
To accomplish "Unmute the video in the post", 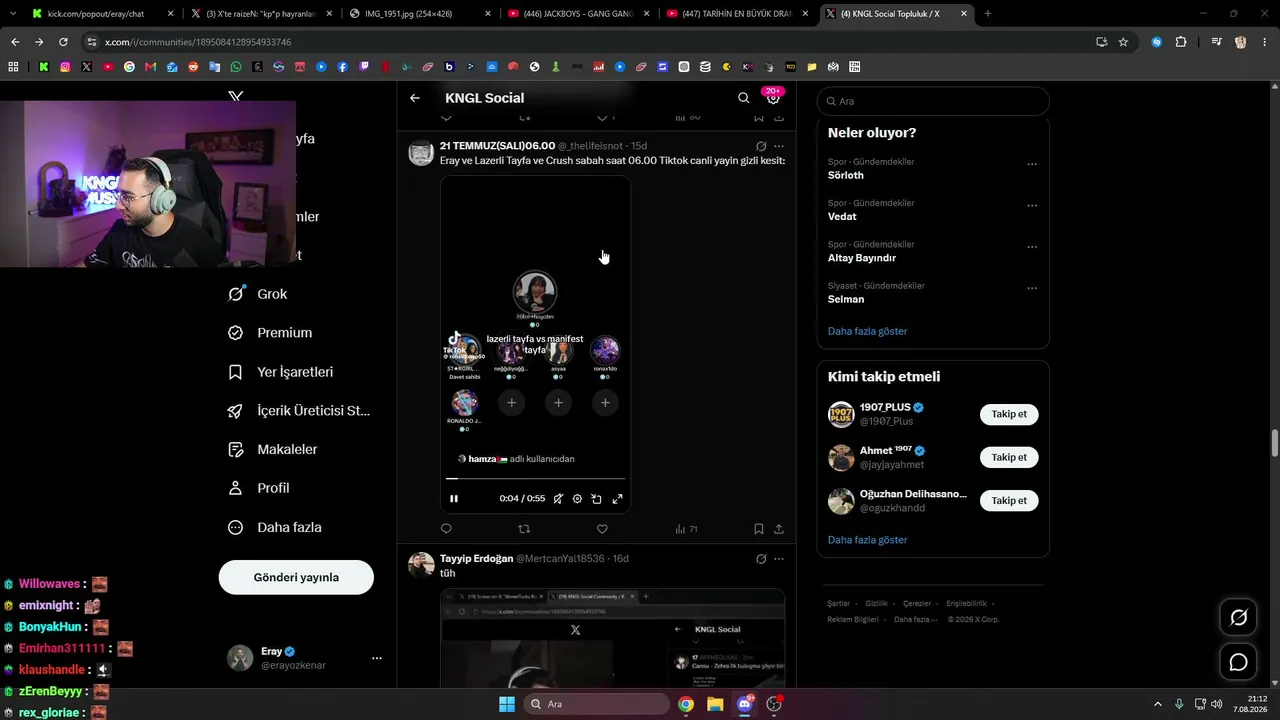I will click(558, 498).
